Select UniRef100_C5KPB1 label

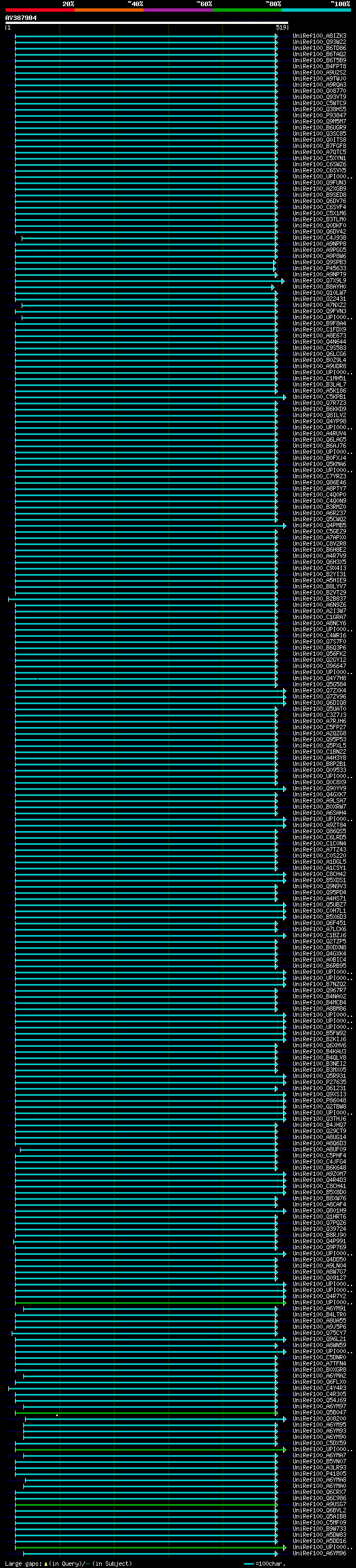coord(319,397)
